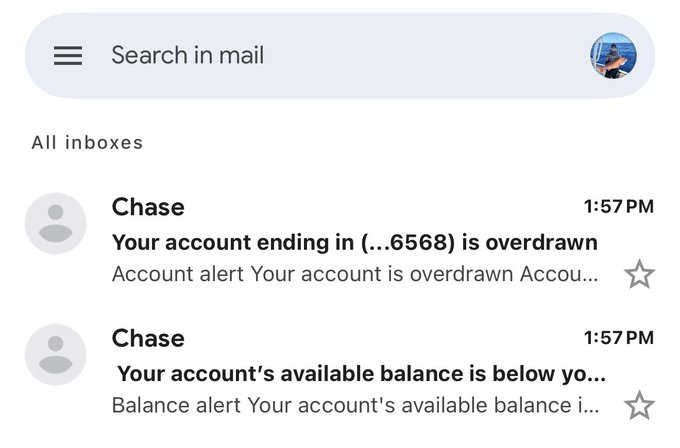Click the Search in mail field
680x448 pixels.
pos(188,56)
